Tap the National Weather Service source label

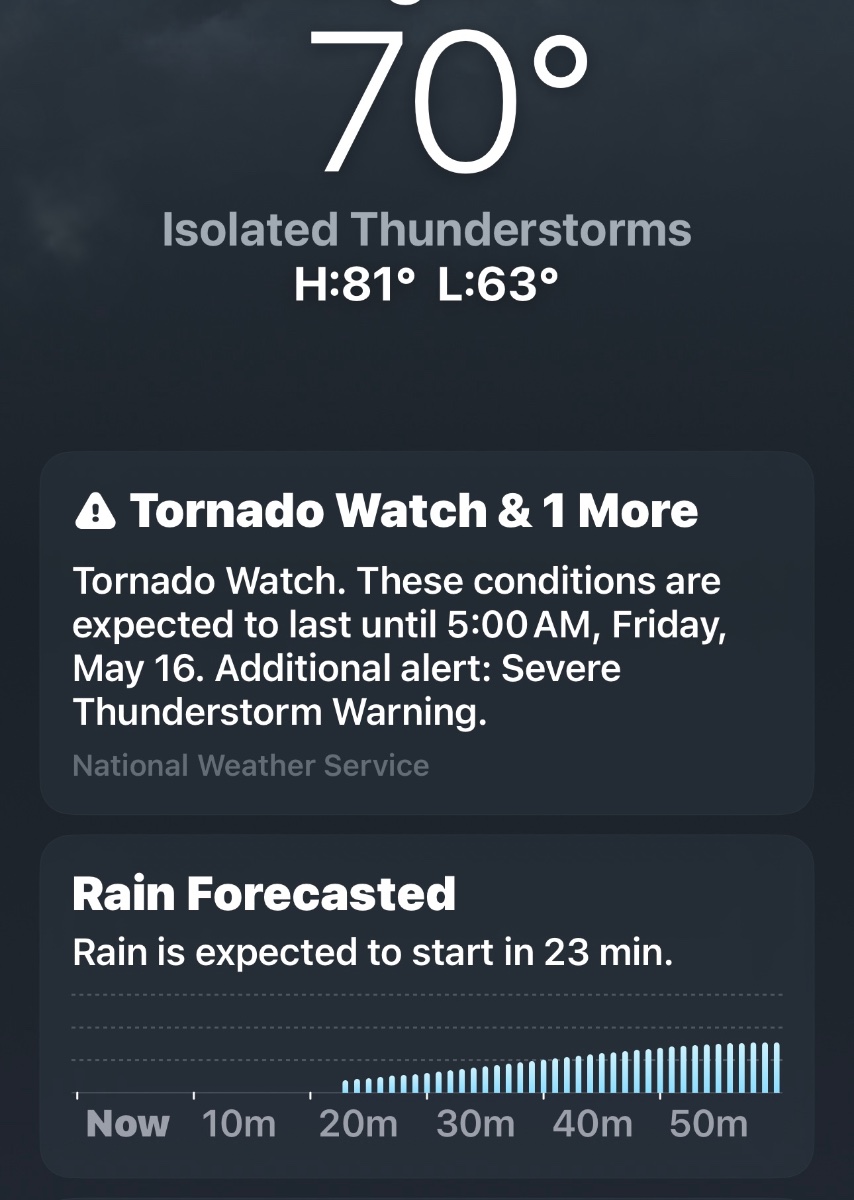(x=251, y=766)
